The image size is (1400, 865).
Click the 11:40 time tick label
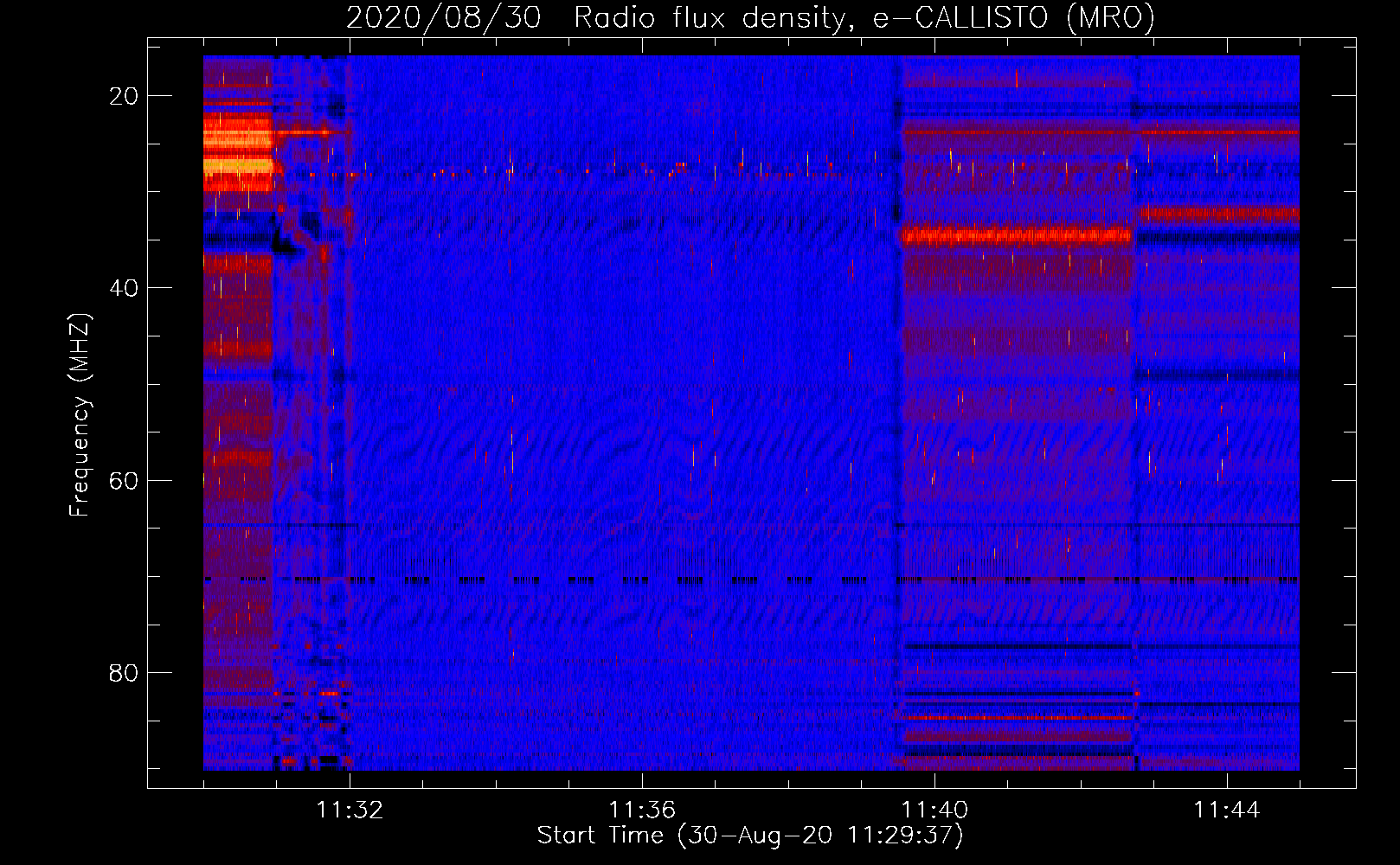point(934,811)
